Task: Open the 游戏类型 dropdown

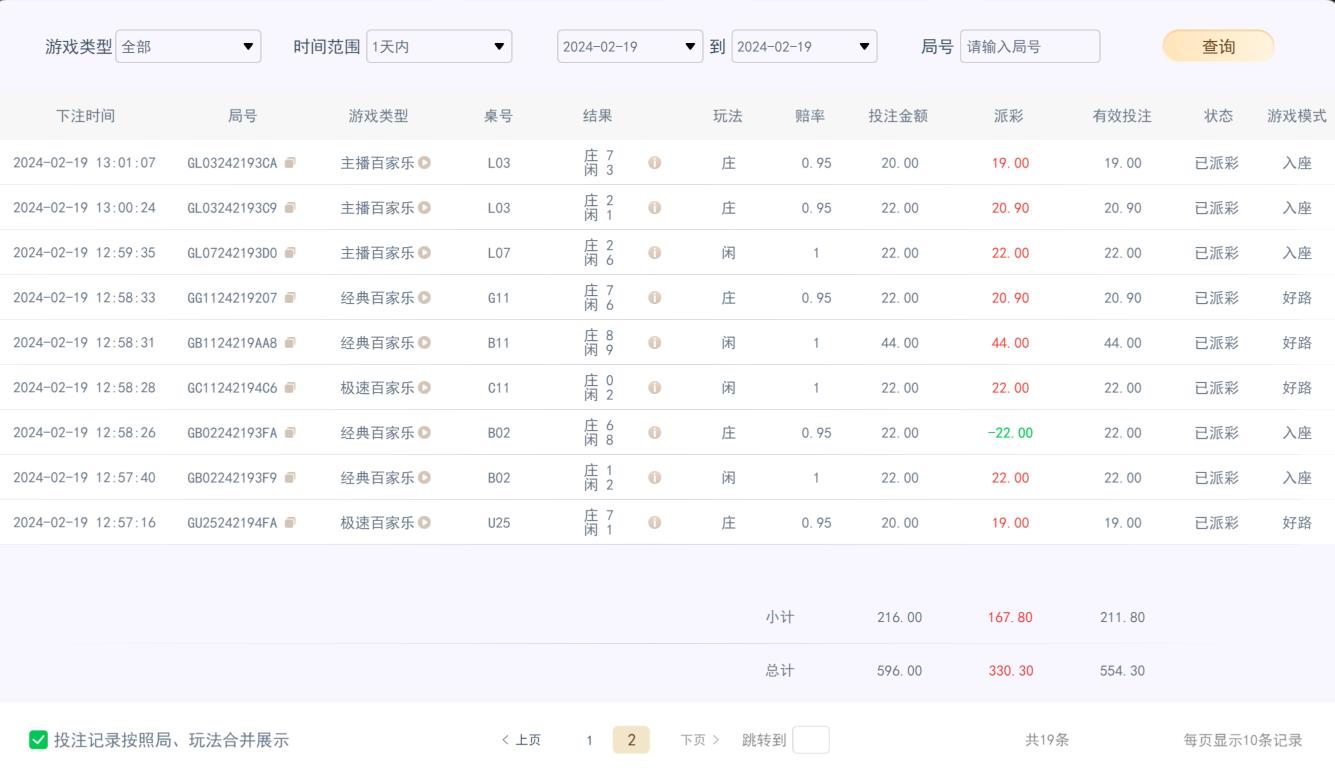Action: [x=188, y=47]
